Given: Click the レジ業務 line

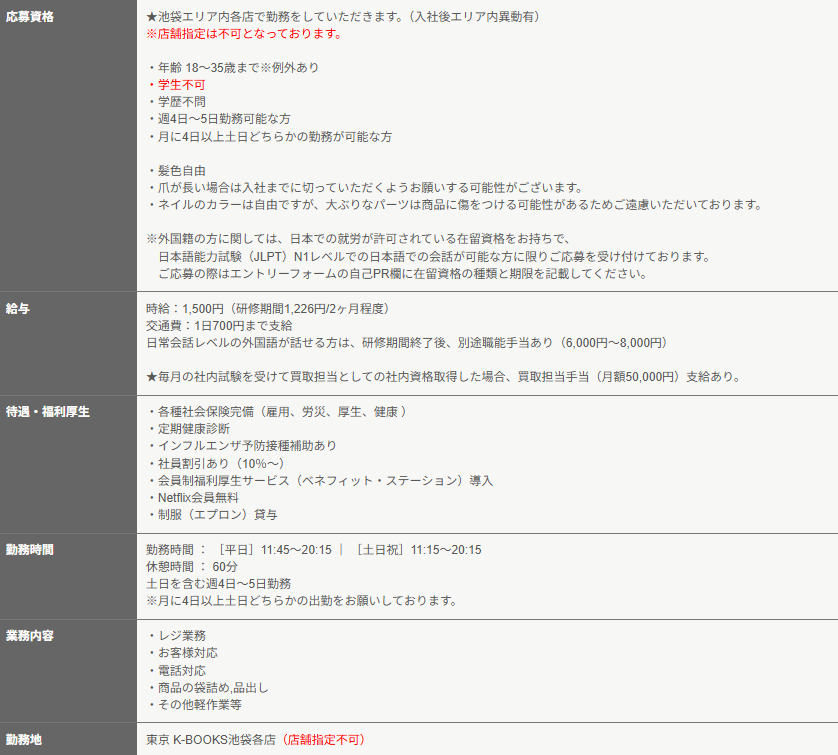Looking at the screenshot, I should pos(176,636).
